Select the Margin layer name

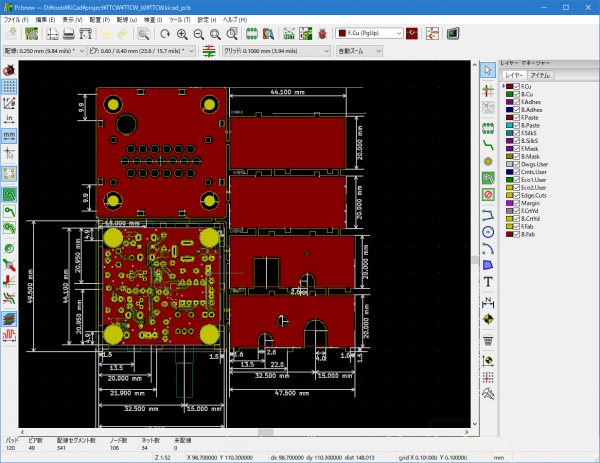[x=530, y=203]
